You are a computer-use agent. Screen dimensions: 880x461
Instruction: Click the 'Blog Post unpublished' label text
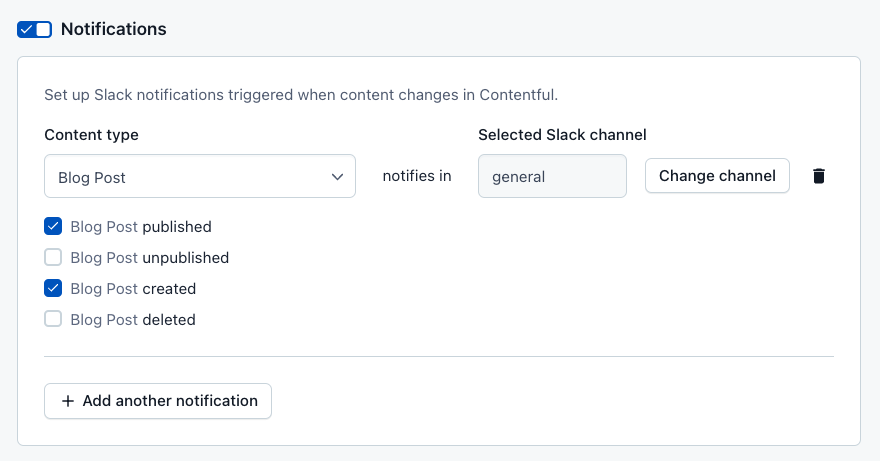click(150, 258)
